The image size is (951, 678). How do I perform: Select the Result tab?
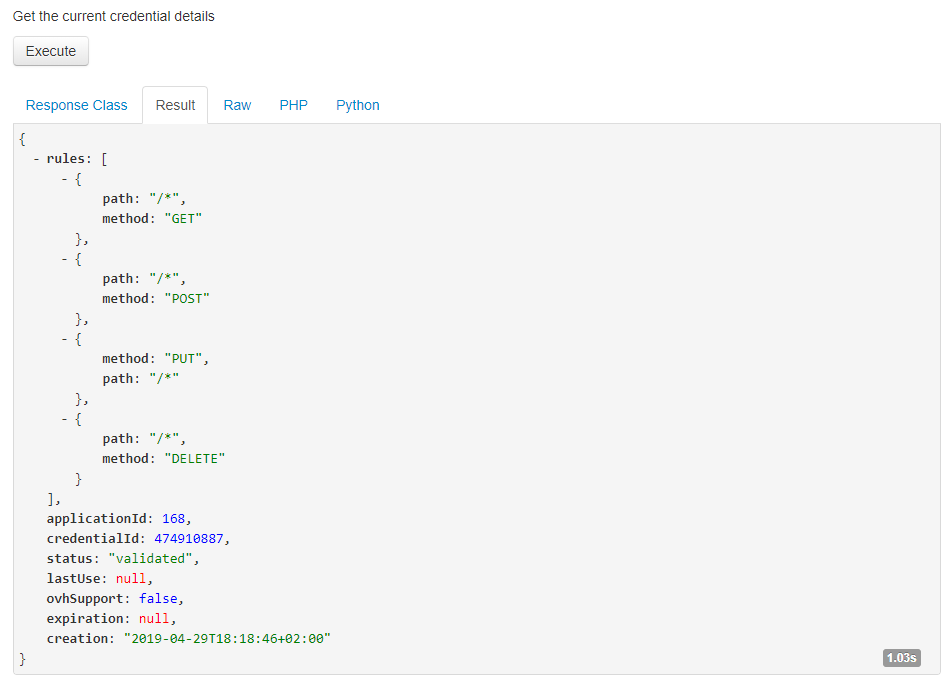(175, 105)
